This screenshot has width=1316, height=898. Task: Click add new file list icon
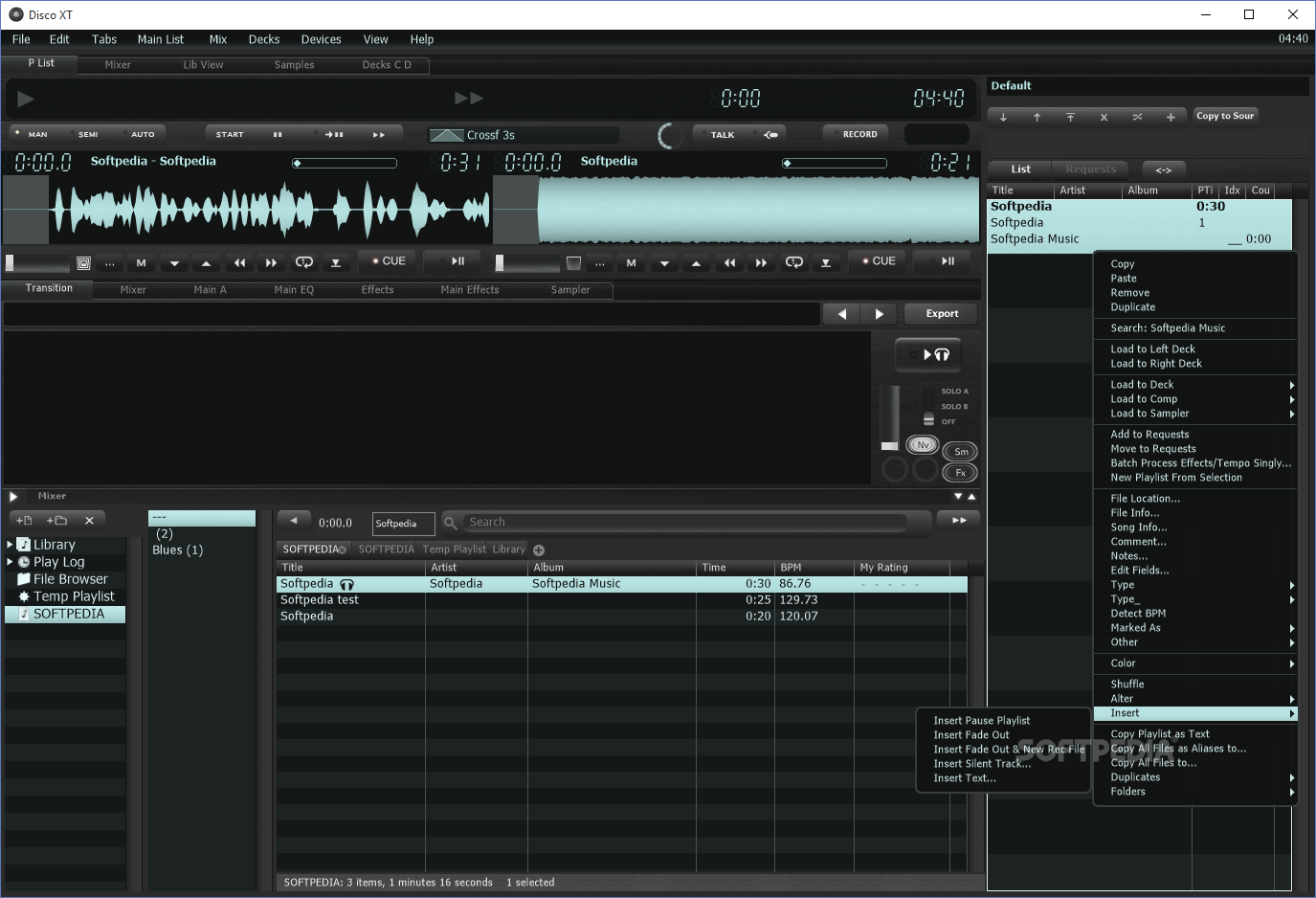[x=24, y=520]
